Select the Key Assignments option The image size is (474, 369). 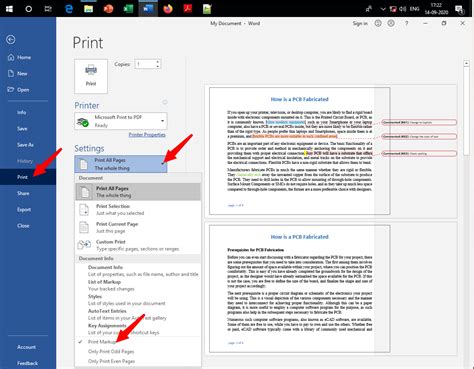[x=138, y=329]
